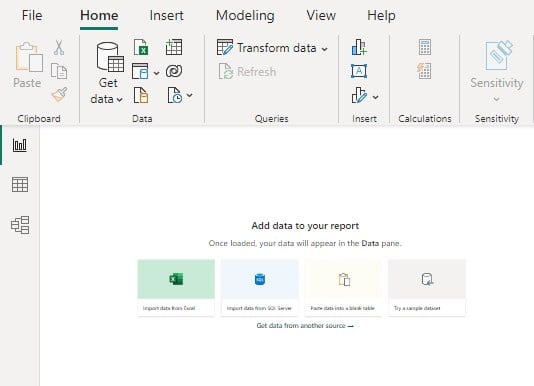
Task: Select Import data from SQL Server card
Action: point(260,288)
